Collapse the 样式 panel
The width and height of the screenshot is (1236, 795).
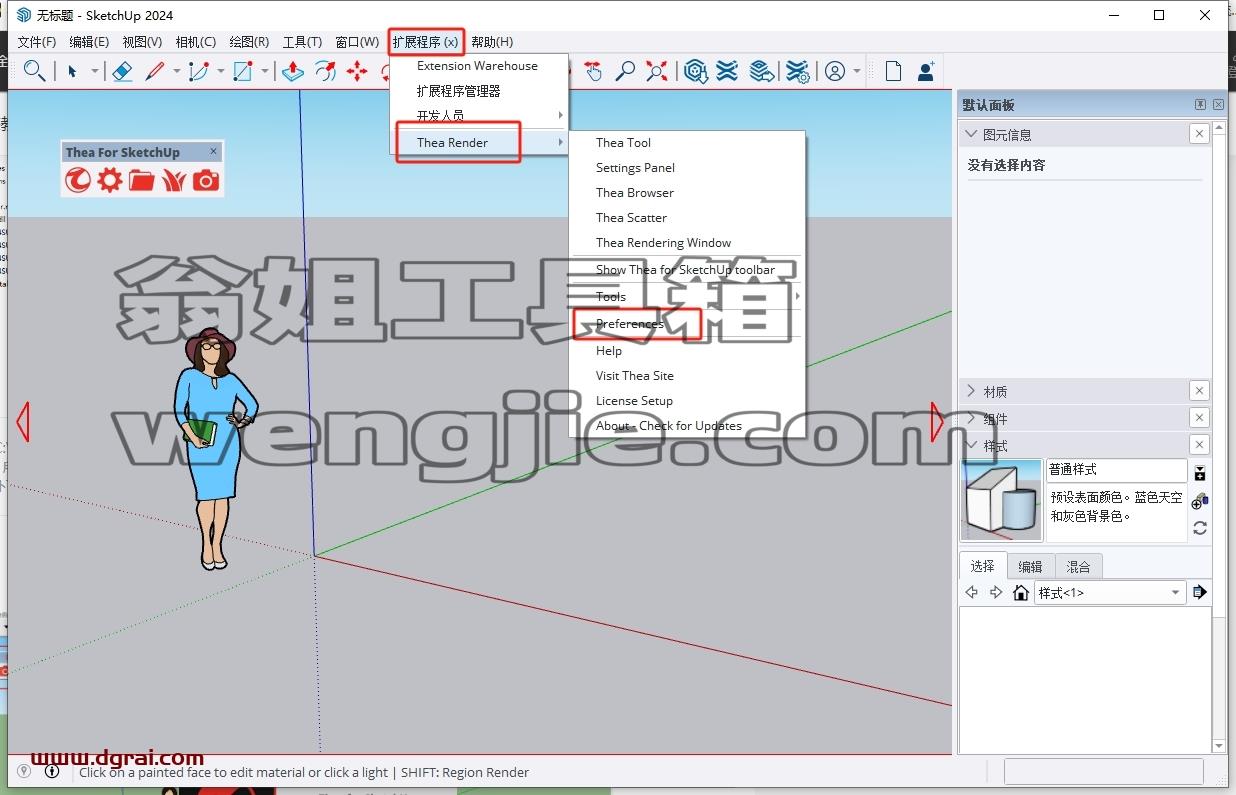[x=970, y=445]
